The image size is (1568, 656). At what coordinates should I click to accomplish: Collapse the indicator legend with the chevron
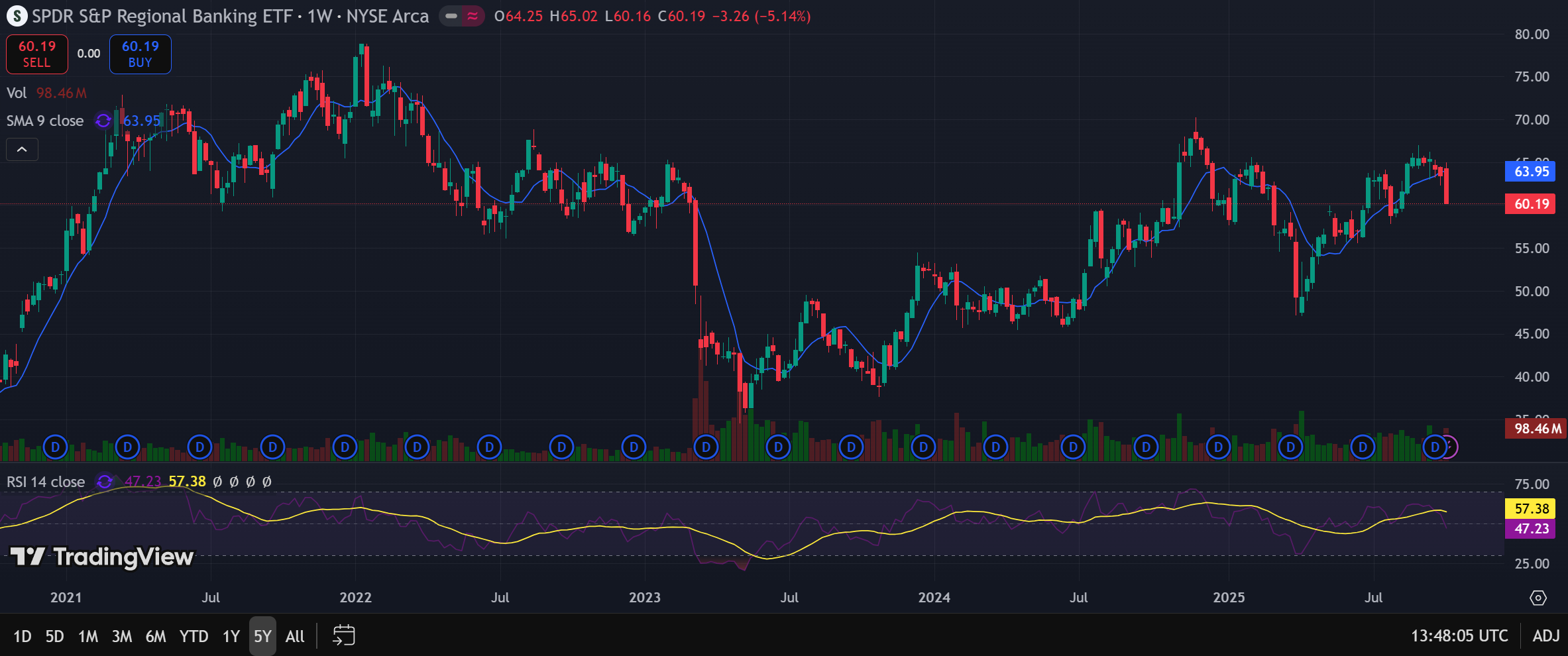coord(22,150)
